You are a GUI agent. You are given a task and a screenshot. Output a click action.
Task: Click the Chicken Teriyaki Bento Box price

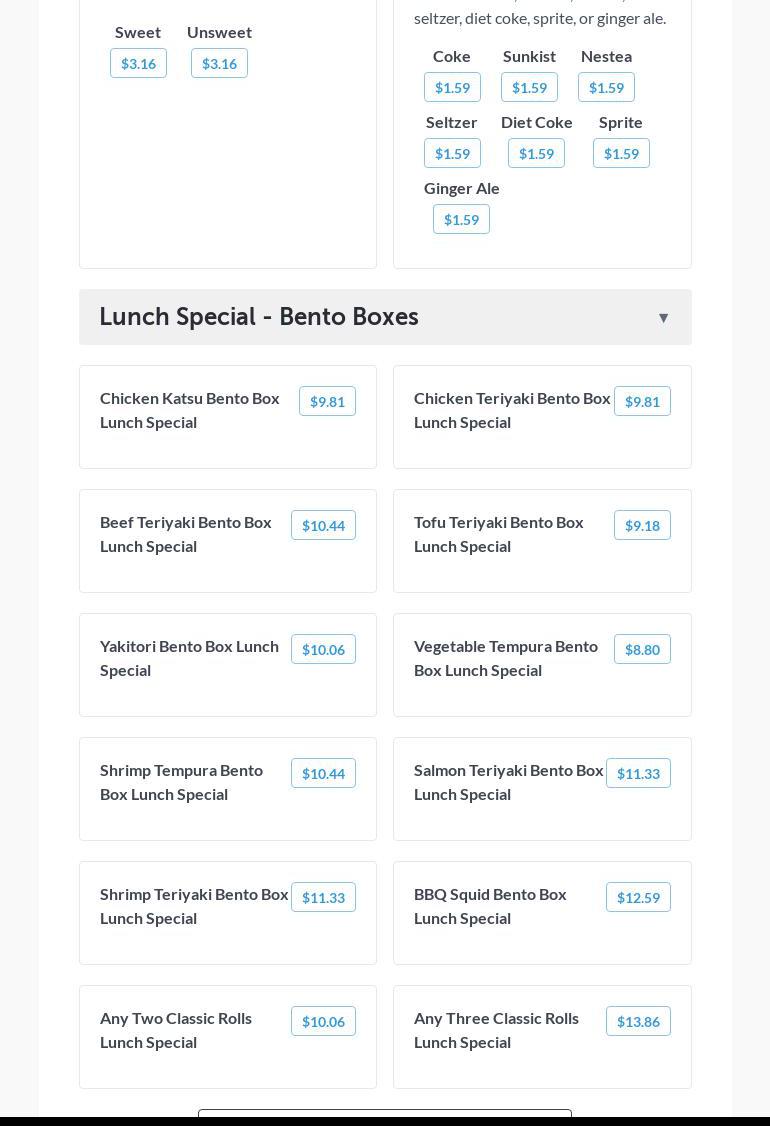point(641,401)
